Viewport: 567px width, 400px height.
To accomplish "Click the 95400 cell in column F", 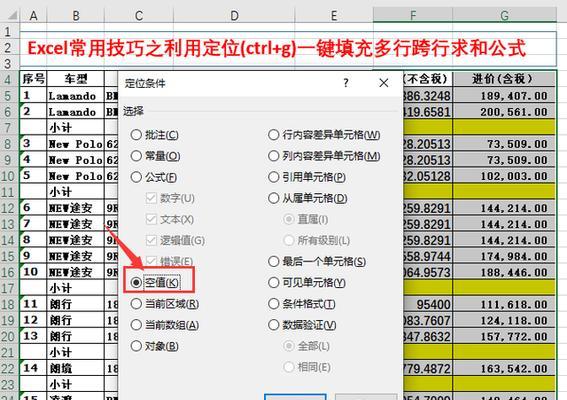I will point(428,305).
